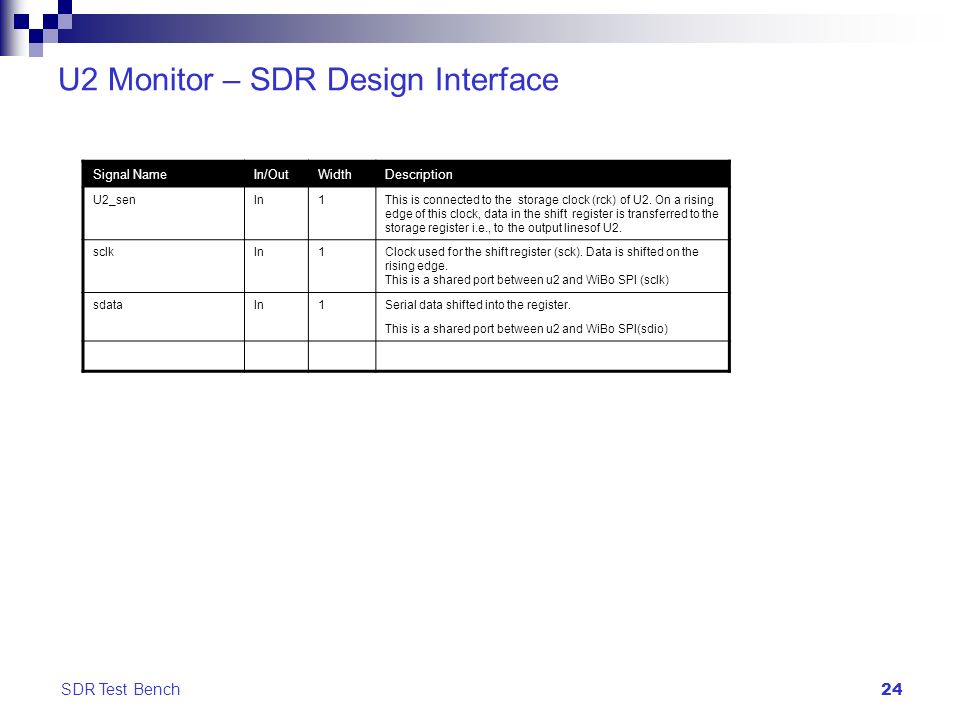The image size is (960, 720).
Task: Click the slide number '24'
Action: 891,689
